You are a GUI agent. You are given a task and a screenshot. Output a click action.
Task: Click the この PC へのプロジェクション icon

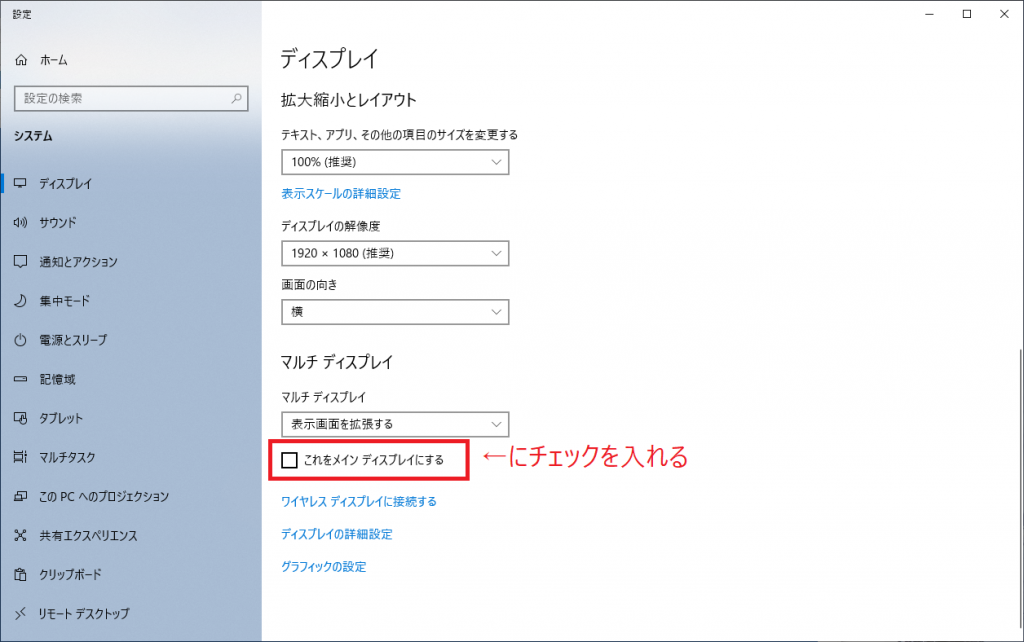pos(21,496)
